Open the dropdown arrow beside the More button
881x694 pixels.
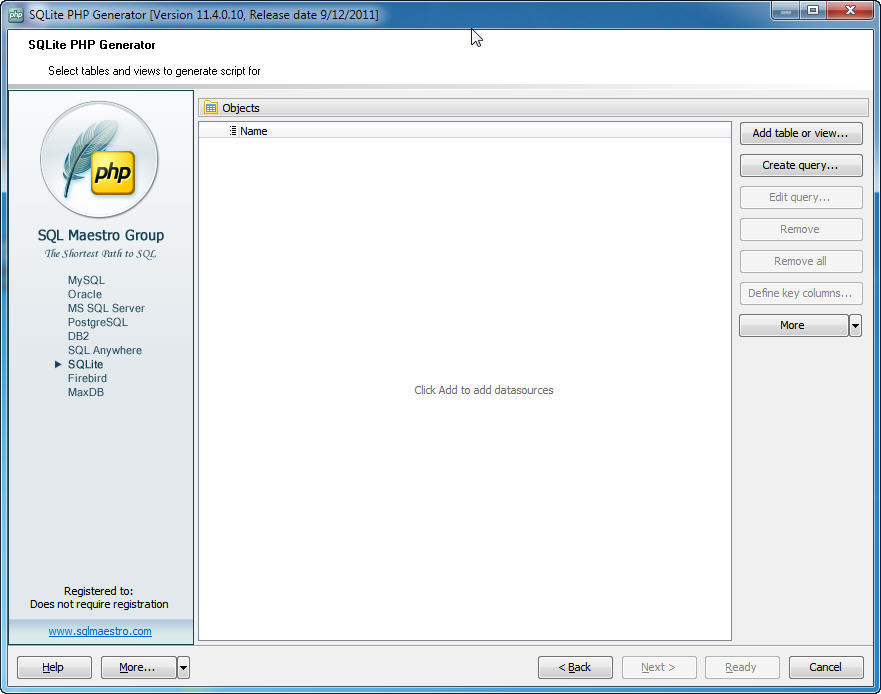point(855,325)
